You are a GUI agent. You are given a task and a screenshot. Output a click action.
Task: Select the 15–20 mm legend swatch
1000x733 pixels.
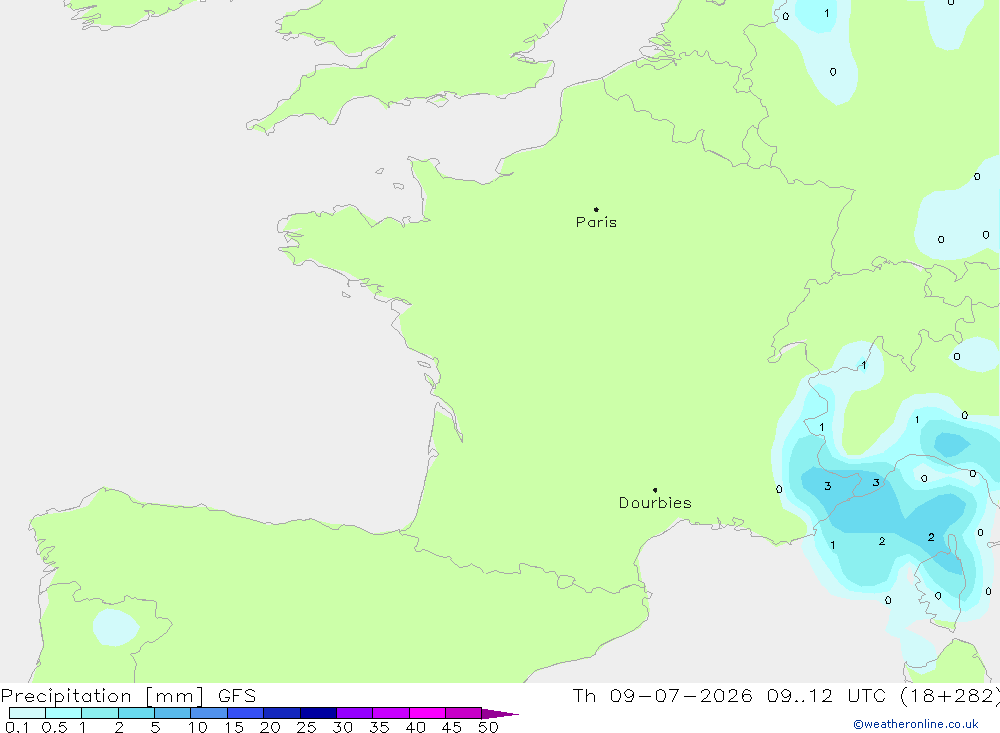(x=246, y=713)
